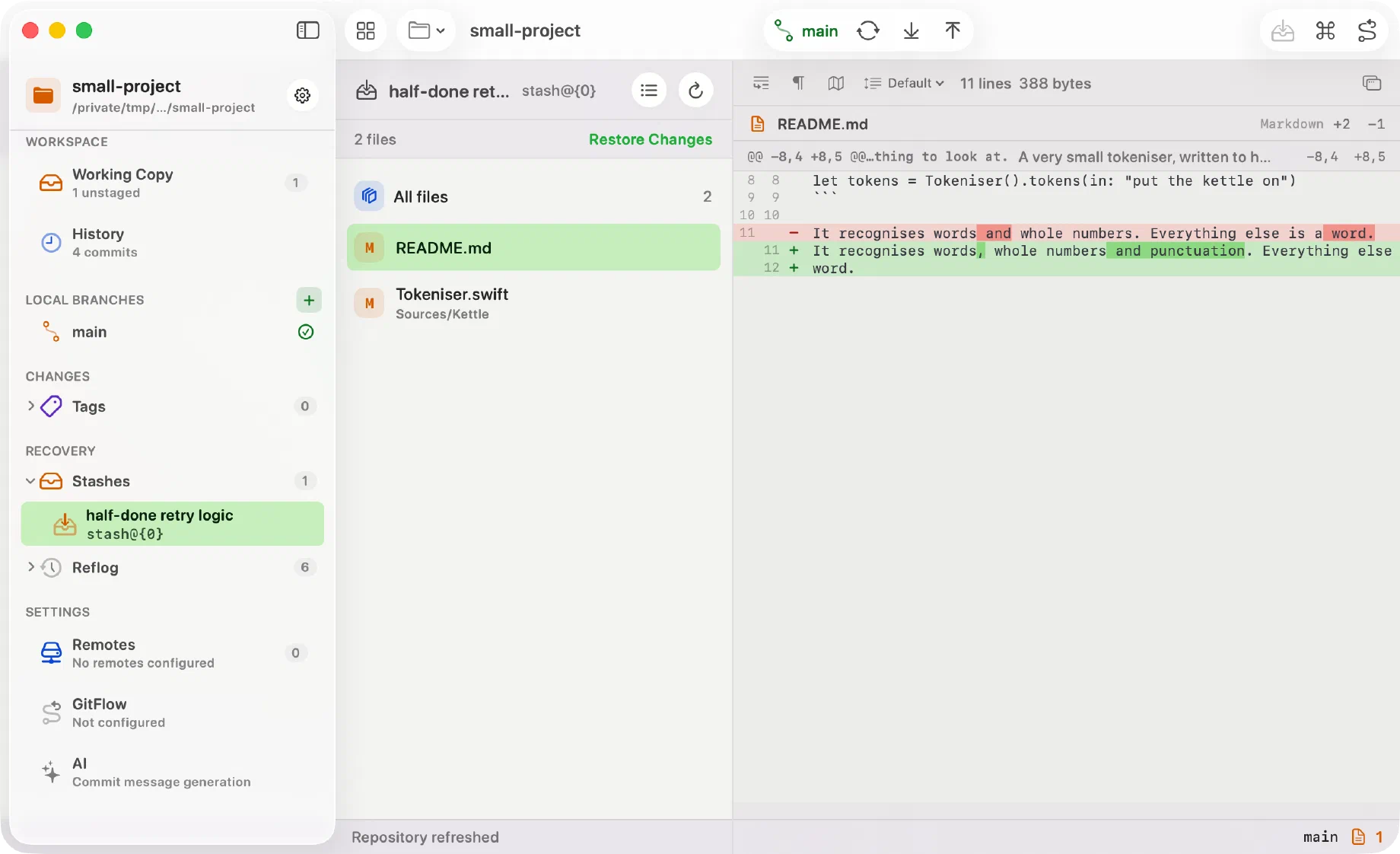Expand the Tags section chevron
The width and height of the screenshot is (1400, 854).
coord(30,406)
